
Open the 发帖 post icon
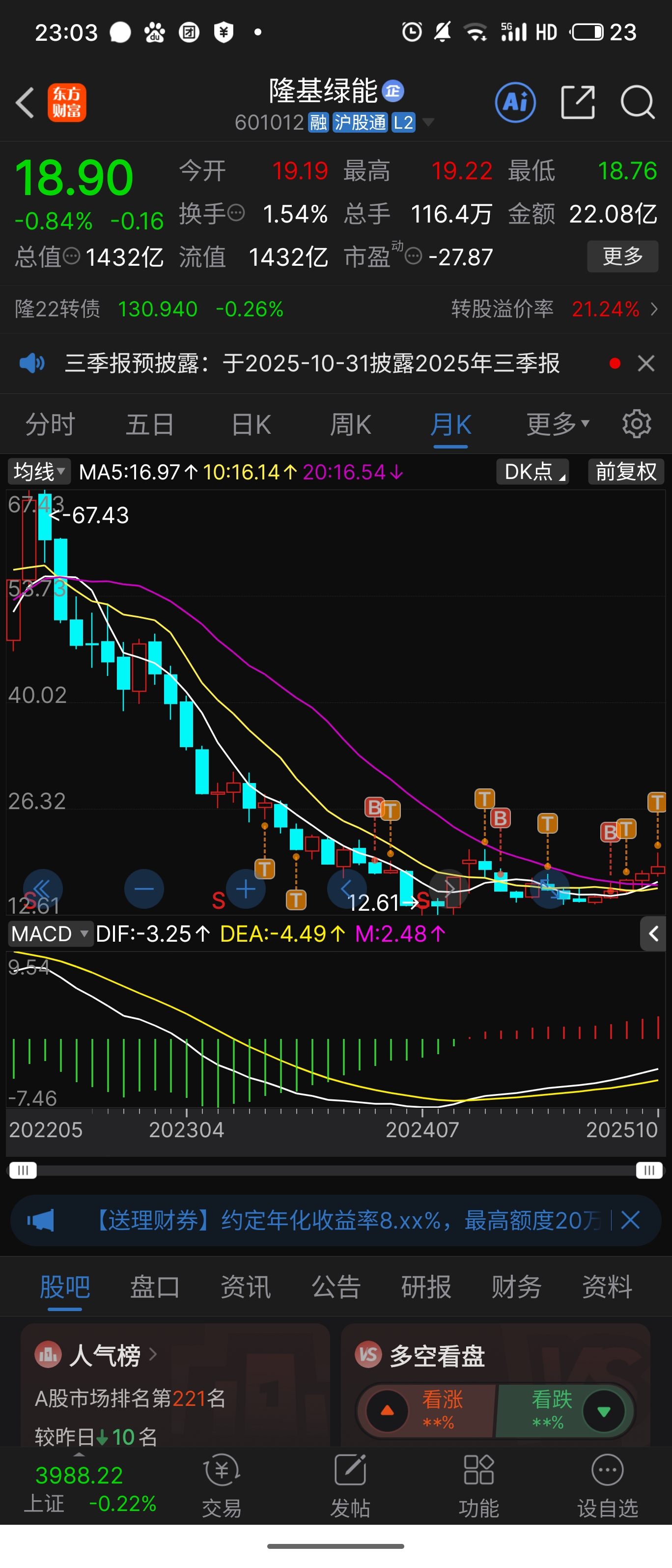coord(350,1485)
